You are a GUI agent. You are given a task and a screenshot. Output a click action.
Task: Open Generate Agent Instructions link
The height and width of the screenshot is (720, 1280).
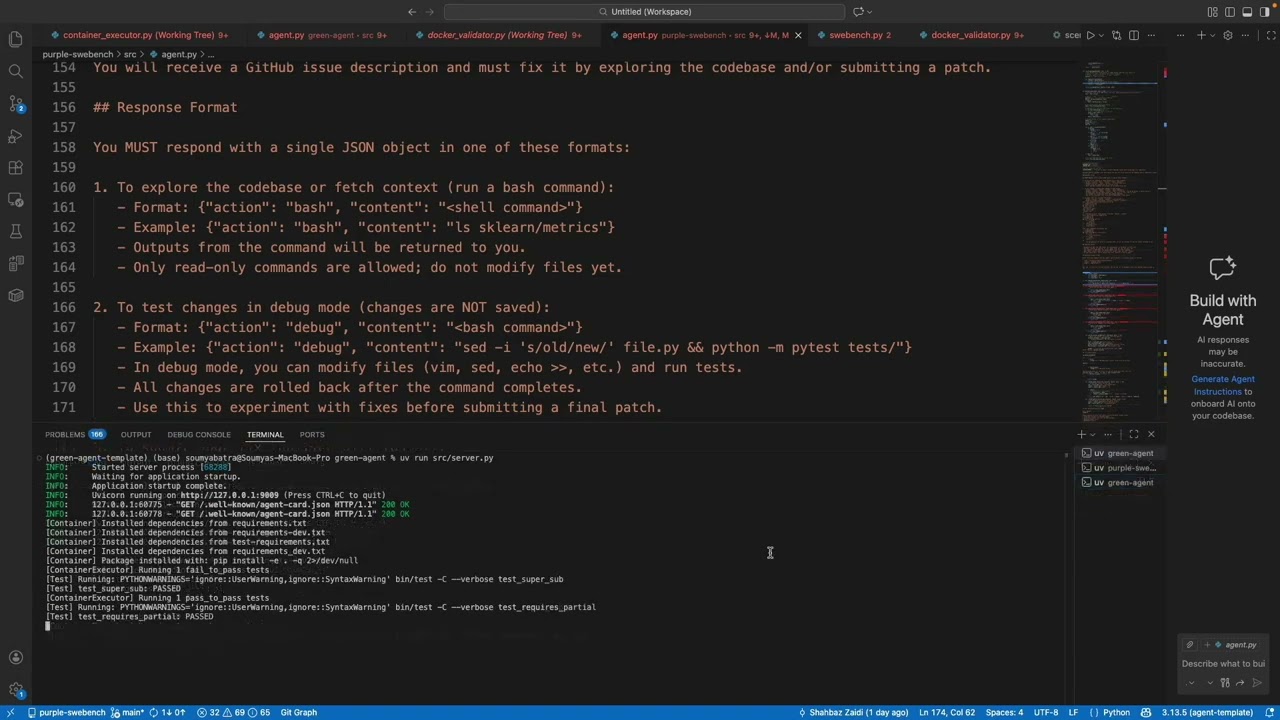[1223, 385]
